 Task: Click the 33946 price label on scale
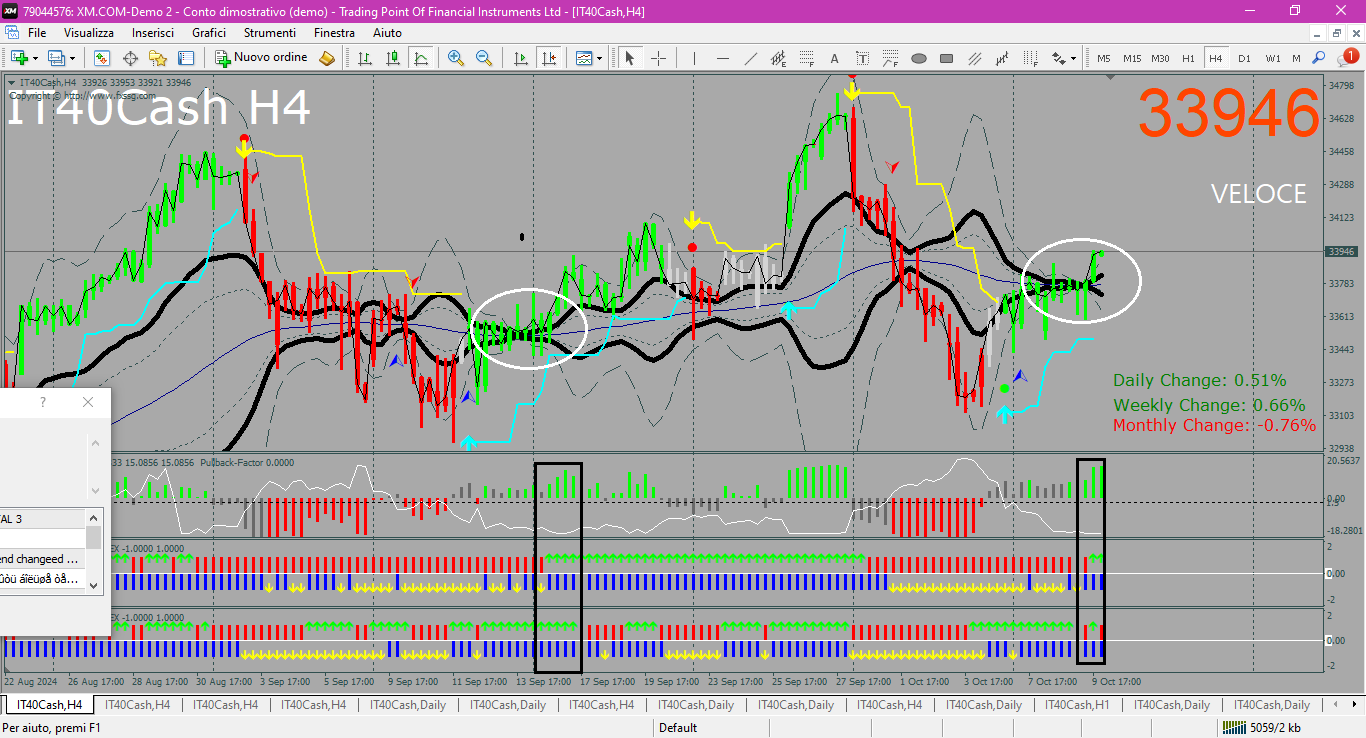point(1340,252)
